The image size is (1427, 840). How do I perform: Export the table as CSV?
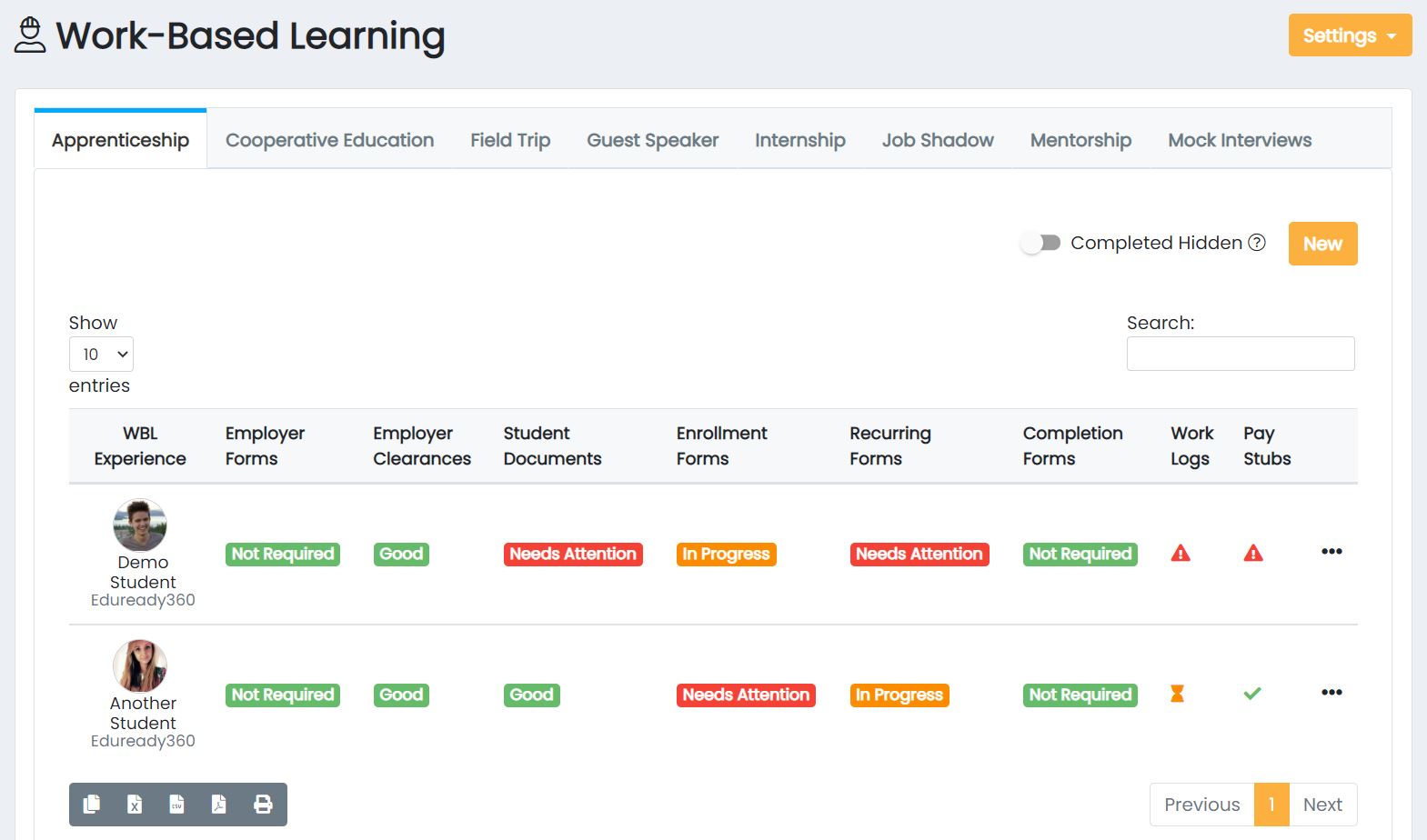coord(176,805)
